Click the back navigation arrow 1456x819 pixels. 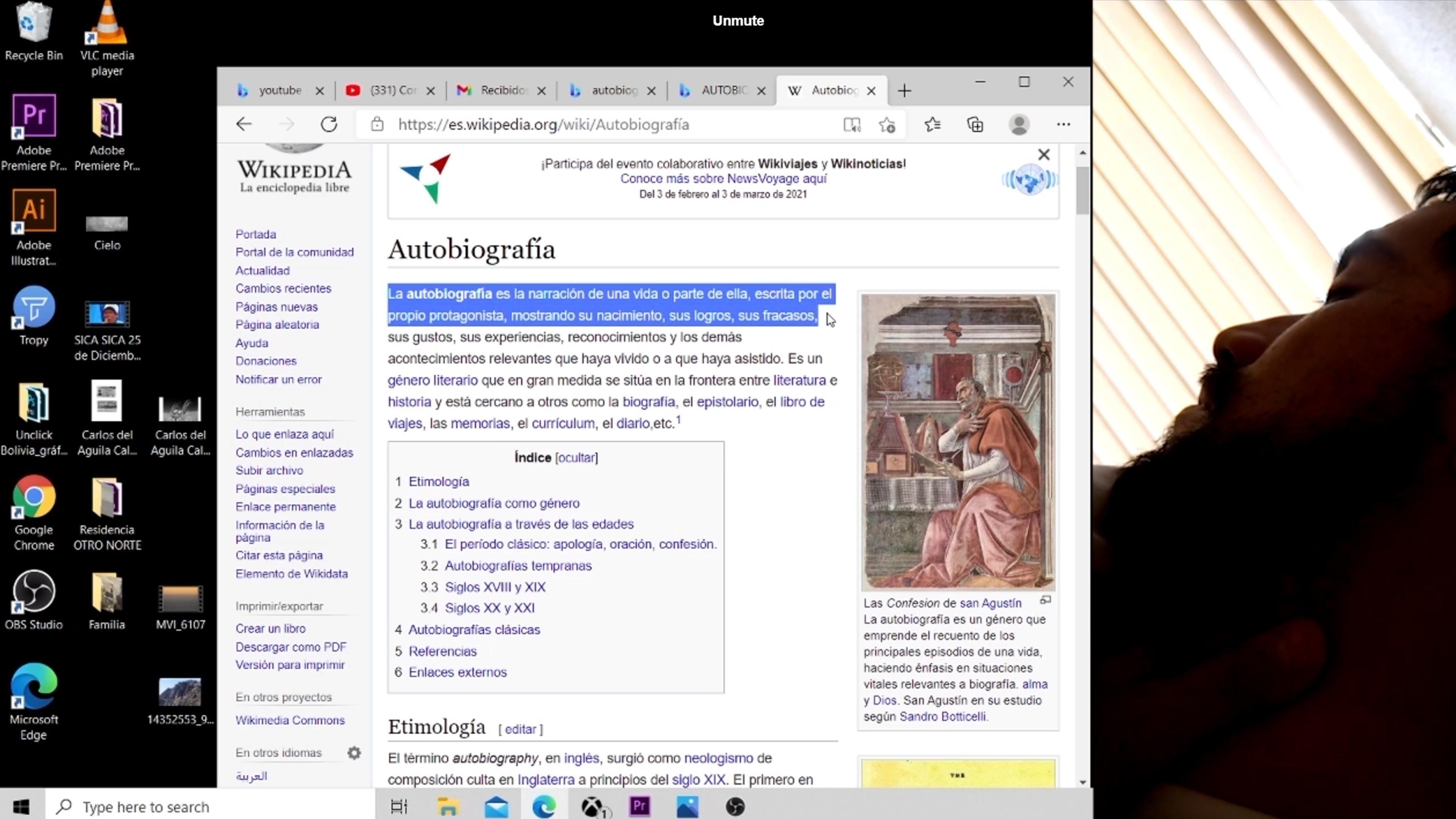[x=244, y=124]
